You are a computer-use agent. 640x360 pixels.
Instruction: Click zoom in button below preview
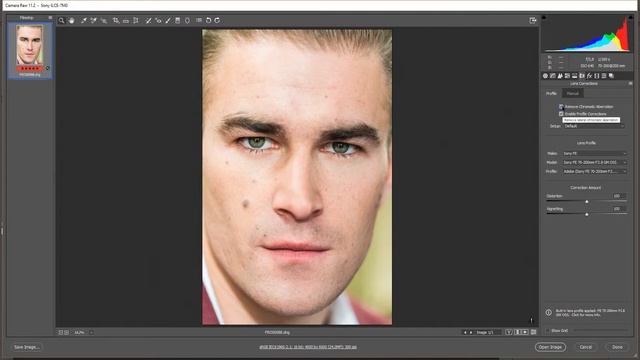67,333
